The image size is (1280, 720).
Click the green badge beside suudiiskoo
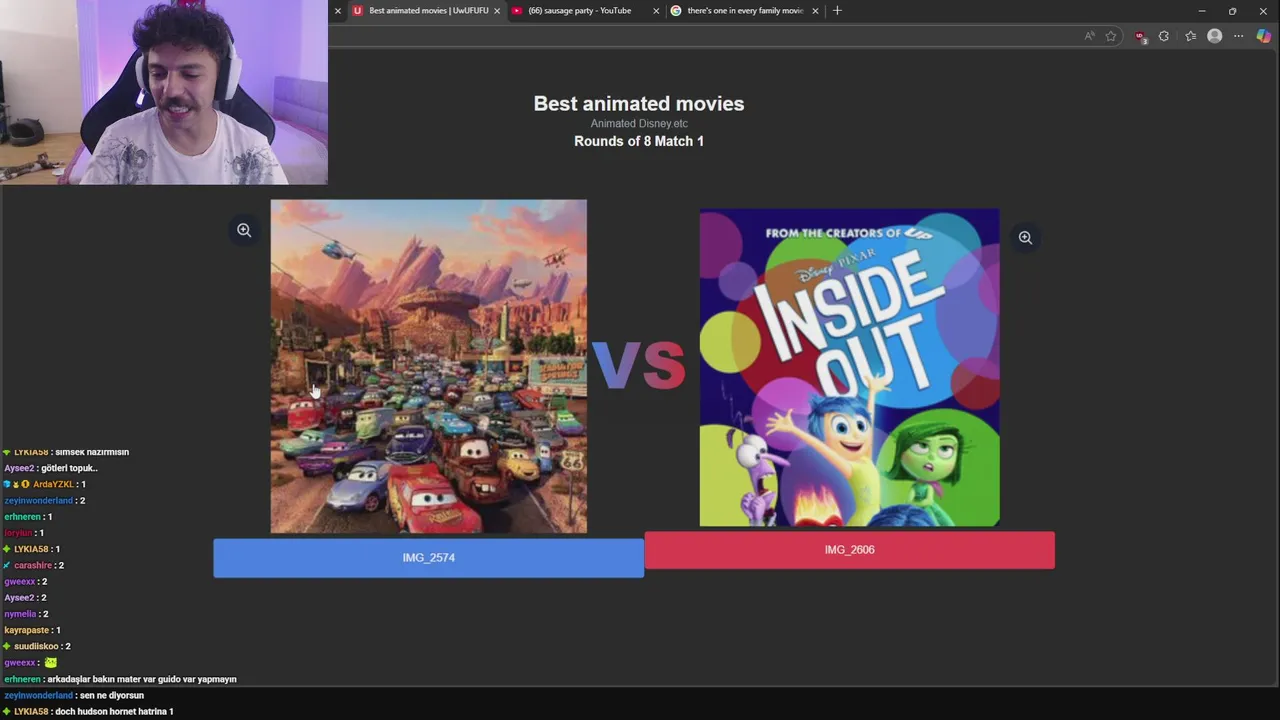[7, 646]
